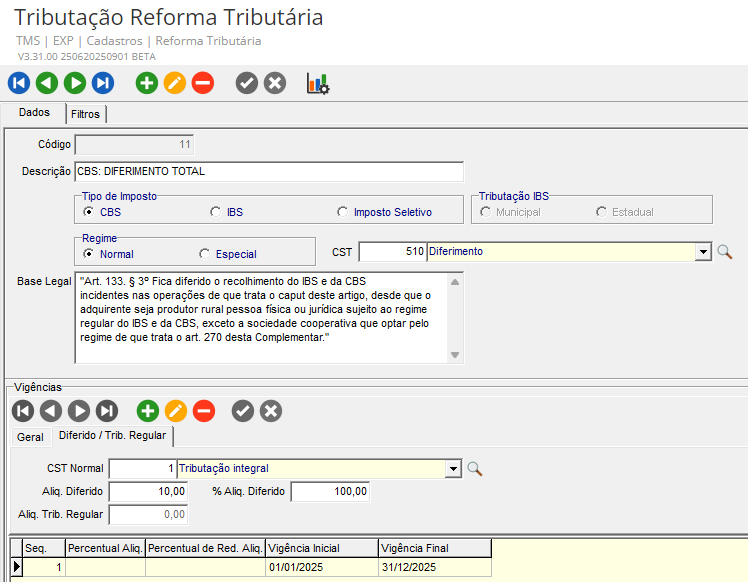Add new tax record with green plus
The image size is (748, 582).
click(x=147, y=83)
